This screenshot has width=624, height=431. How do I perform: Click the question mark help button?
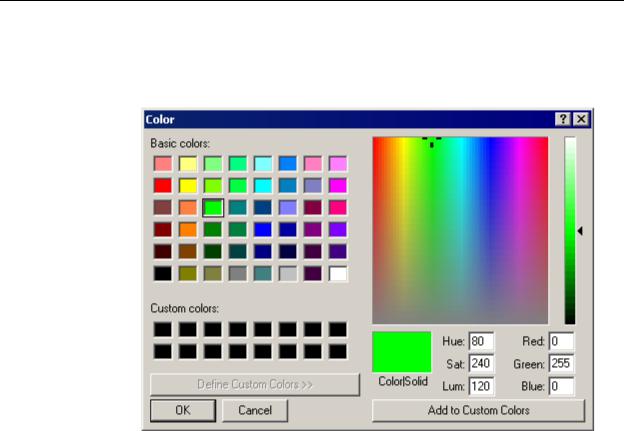[563, 119]
